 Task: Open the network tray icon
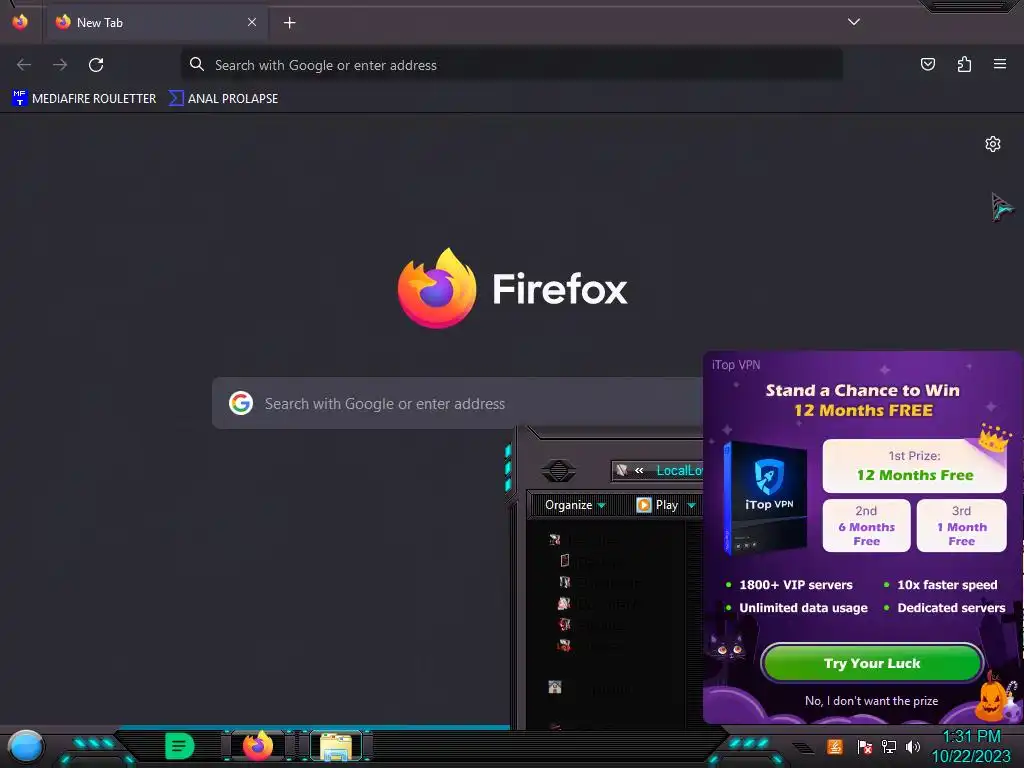click(889, 746)
